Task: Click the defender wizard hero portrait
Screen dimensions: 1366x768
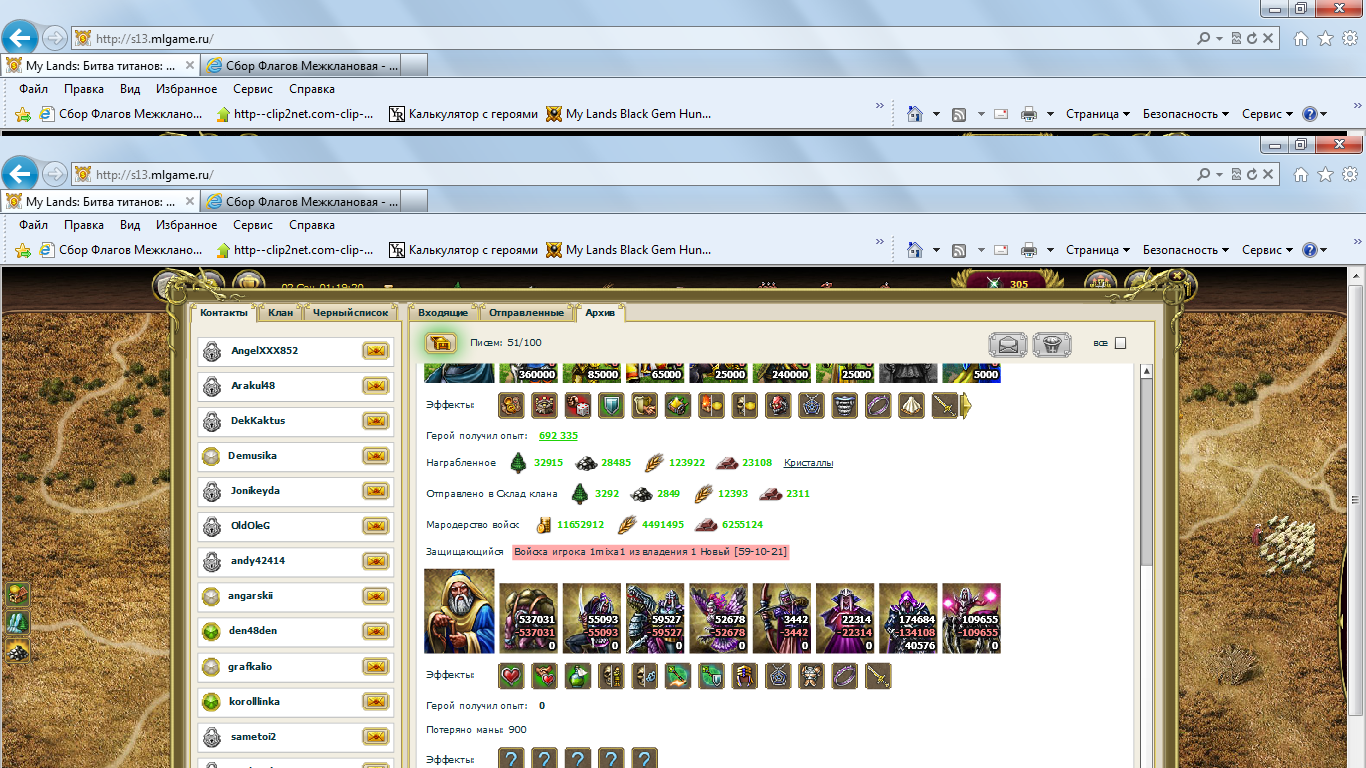Action: point(459,611)
